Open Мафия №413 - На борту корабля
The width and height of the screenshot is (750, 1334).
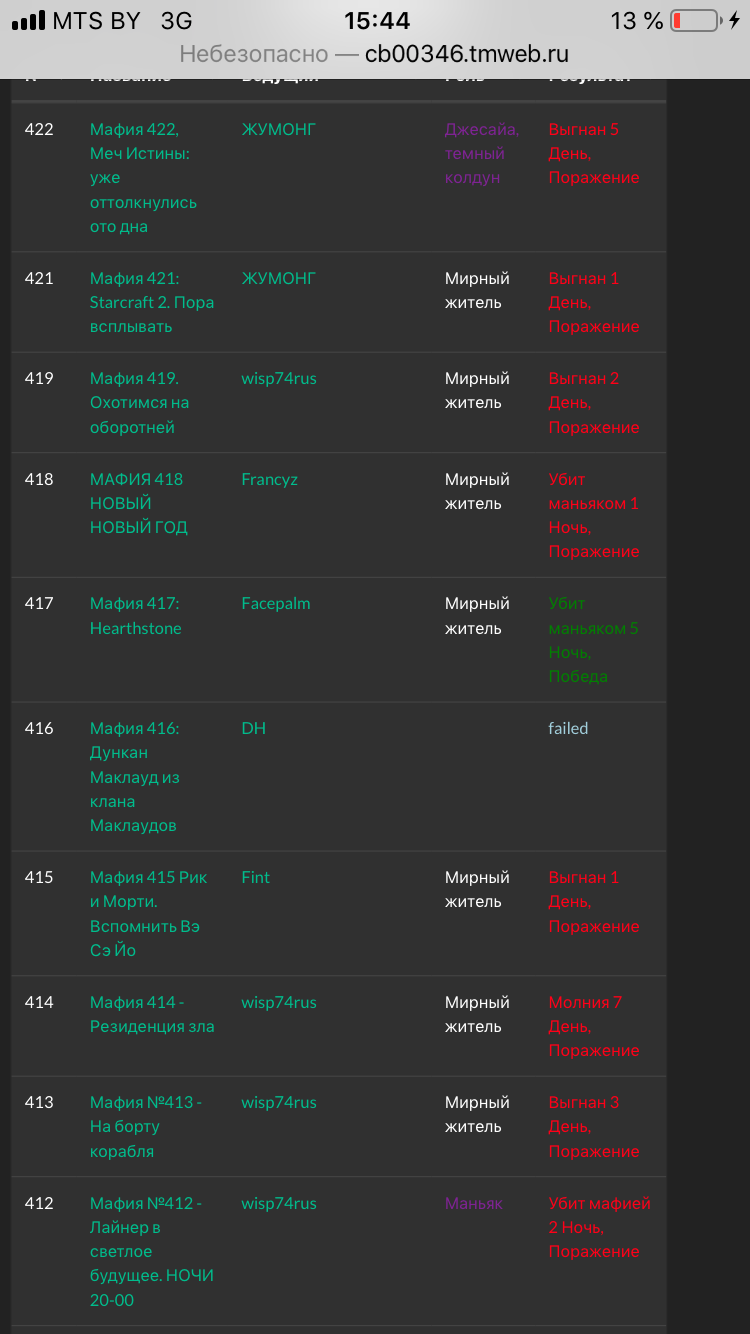pos(145,1127)
